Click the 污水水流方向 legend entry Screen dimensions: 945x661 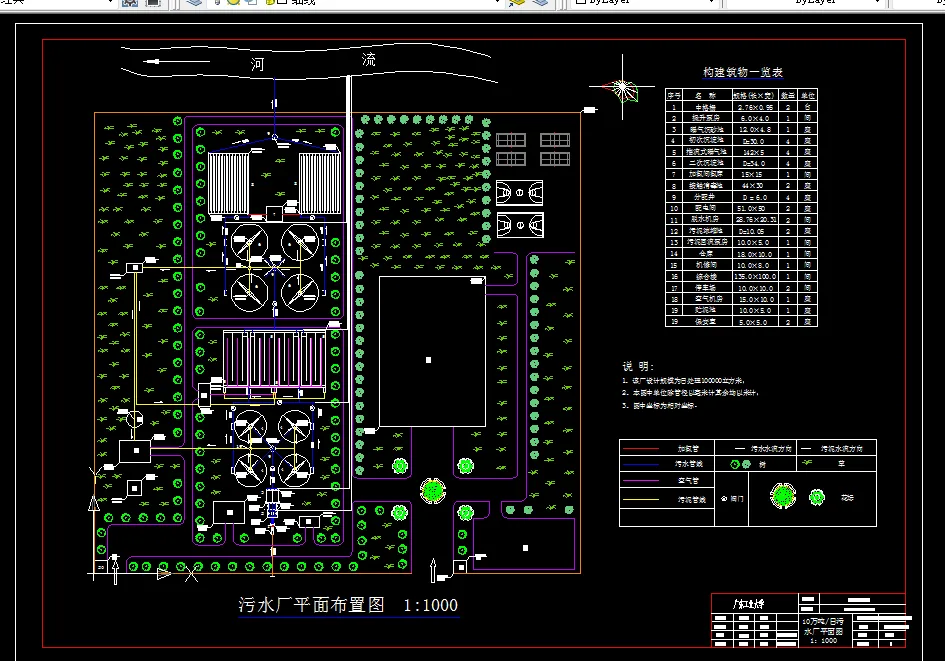click(762, 449)
